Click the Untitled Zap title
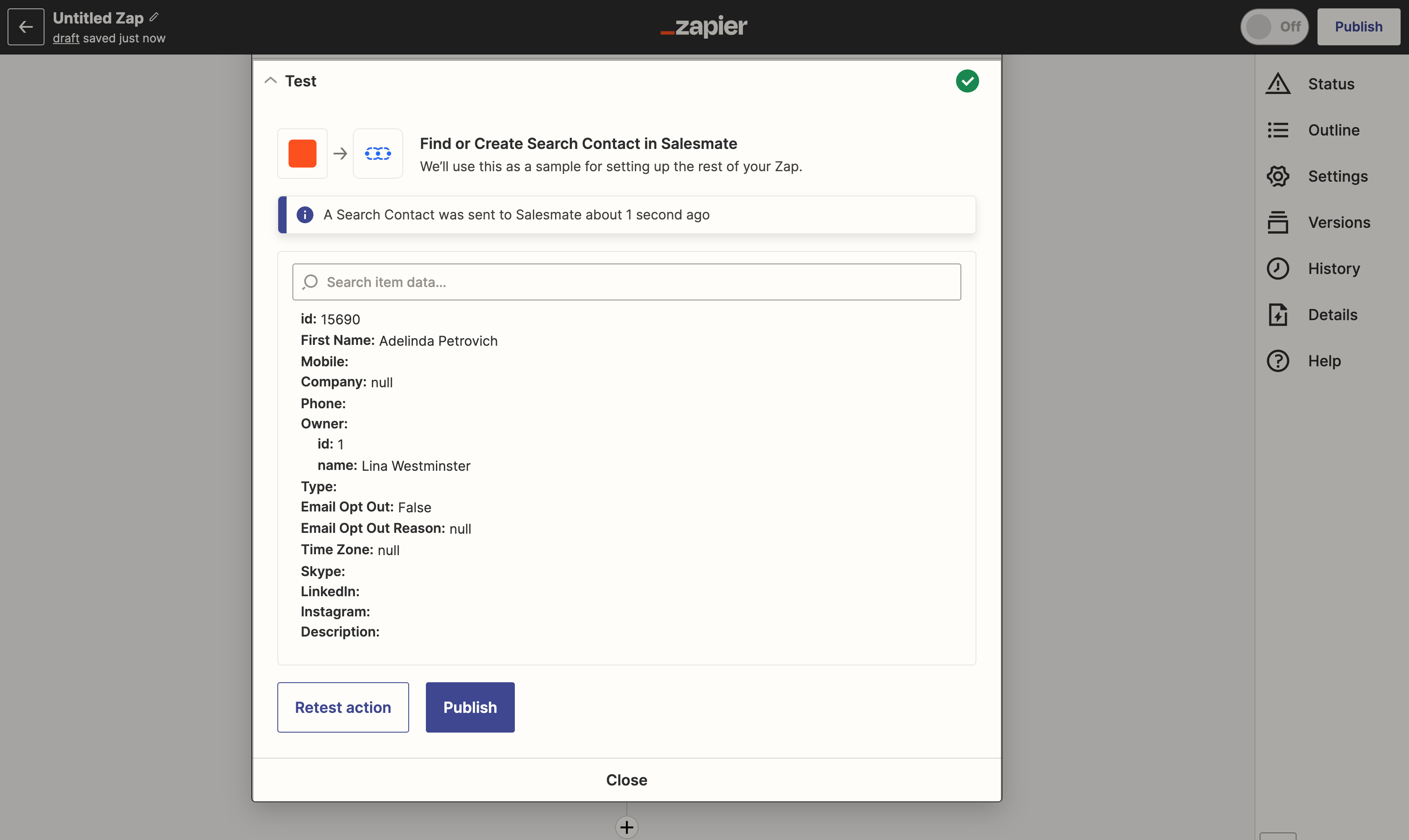 98,18
